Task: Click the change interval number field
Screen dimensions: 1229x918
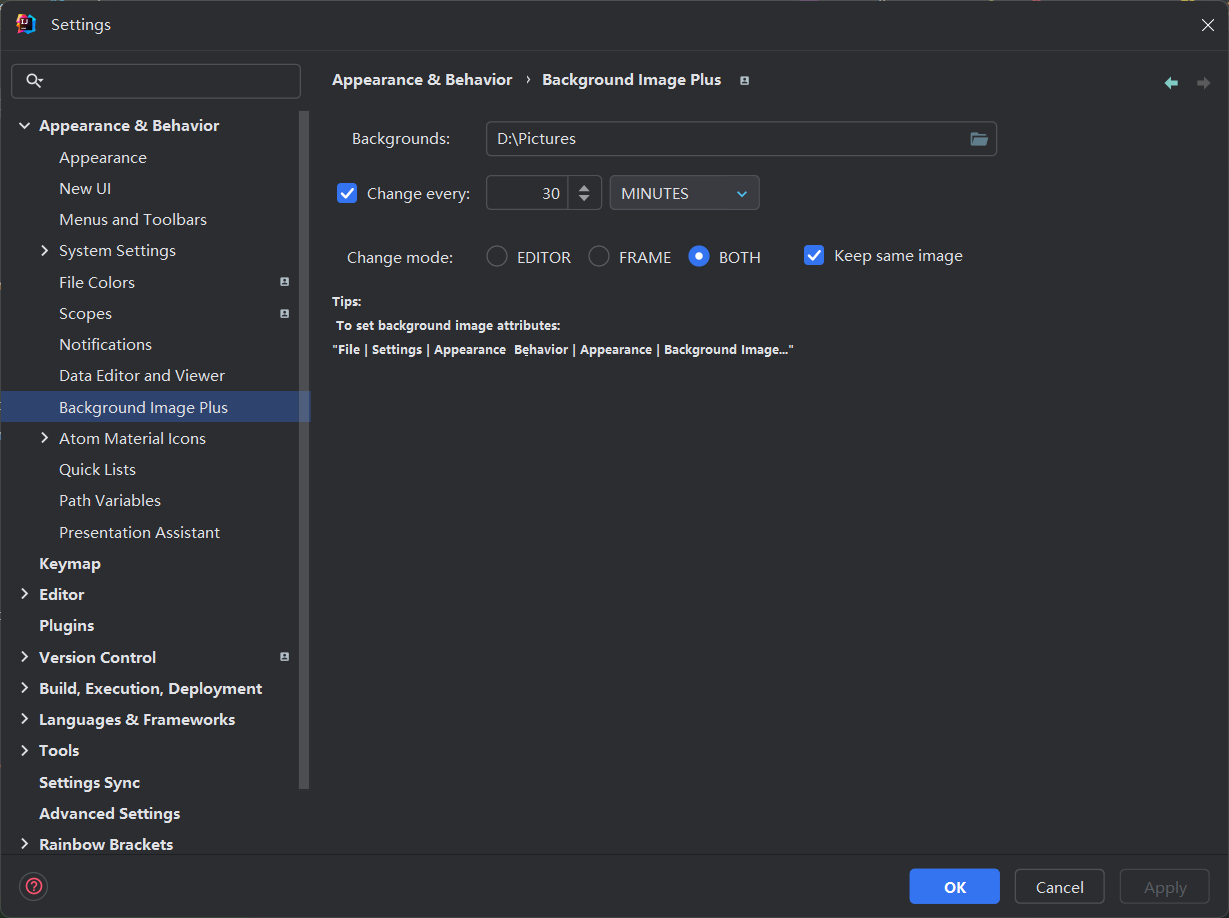Action: tap(527, 193)
